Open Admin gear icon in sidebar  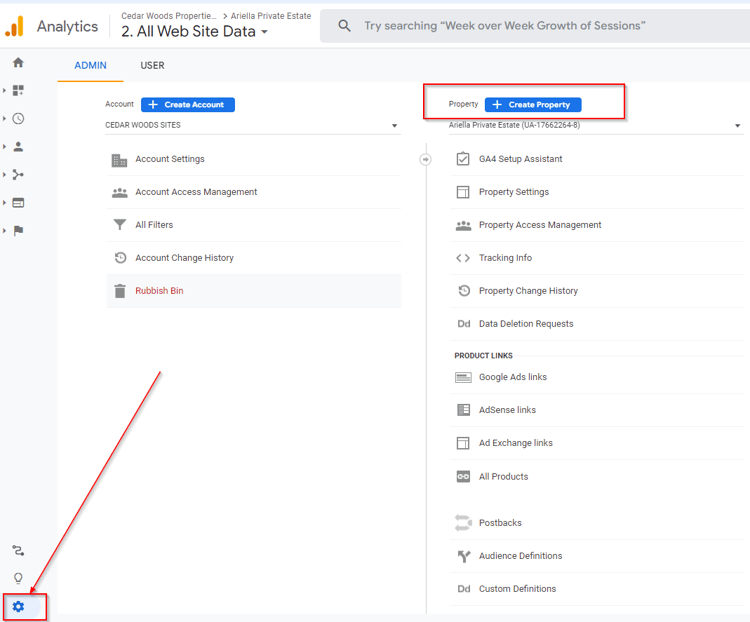click(18, 607)
